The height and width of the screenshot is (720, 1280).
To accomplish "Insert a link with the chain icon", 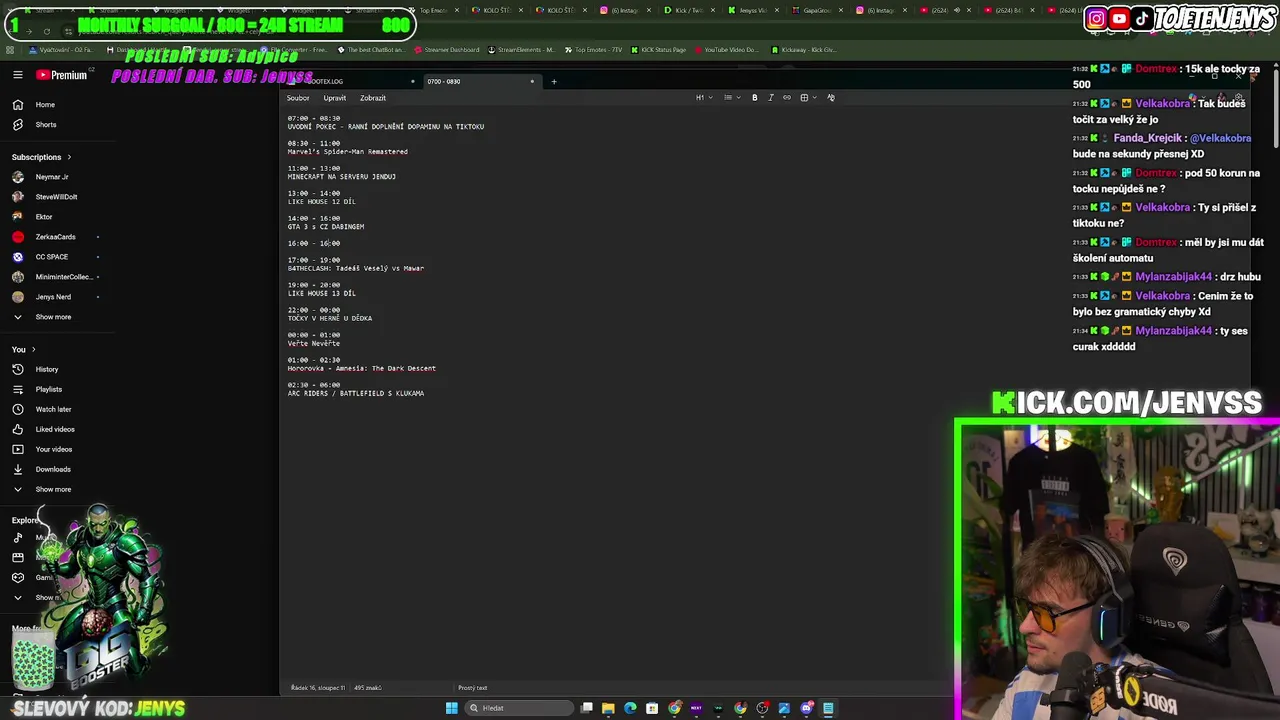I will coord(786,98).
